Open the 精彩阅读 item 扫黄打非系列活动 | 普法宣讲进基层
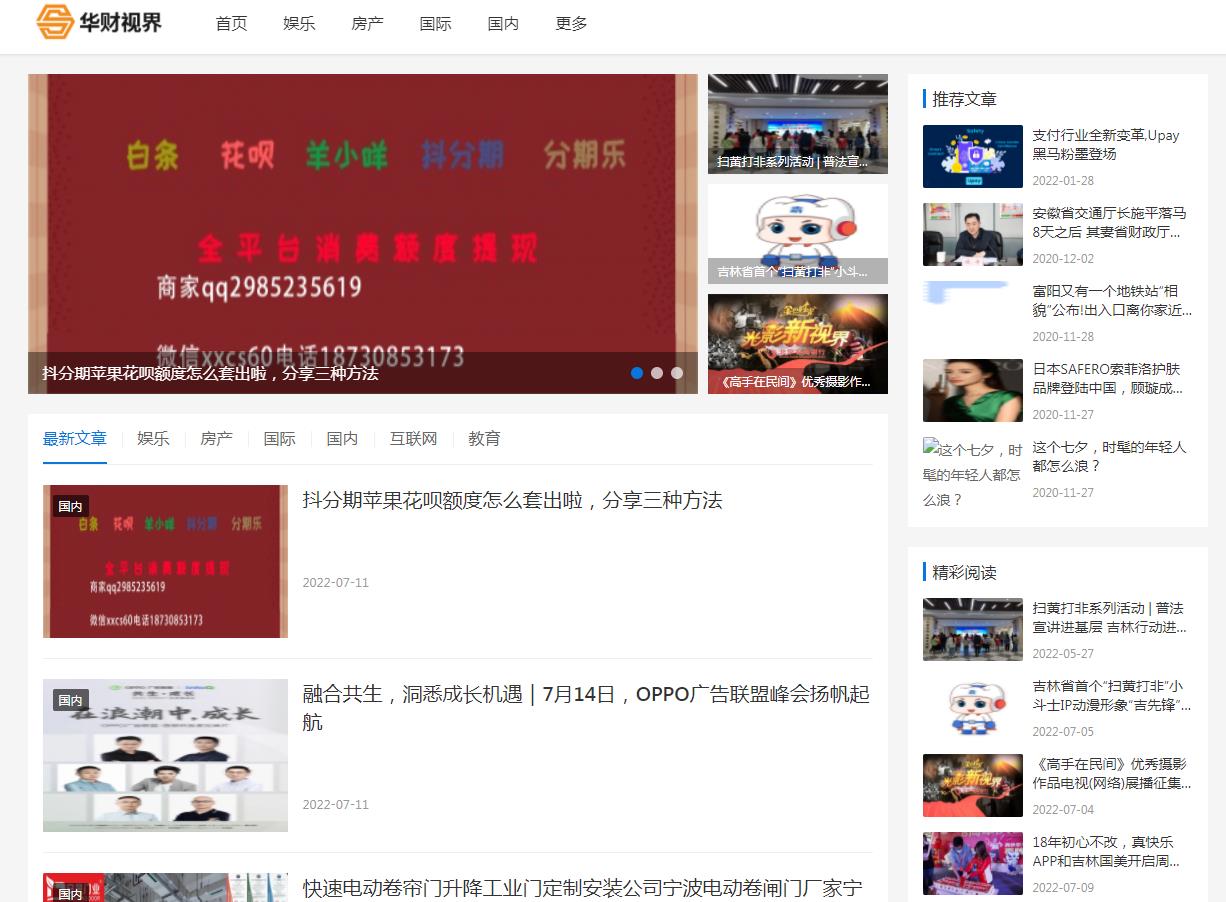This screenshot has height=902, width=1226. 1109,617
